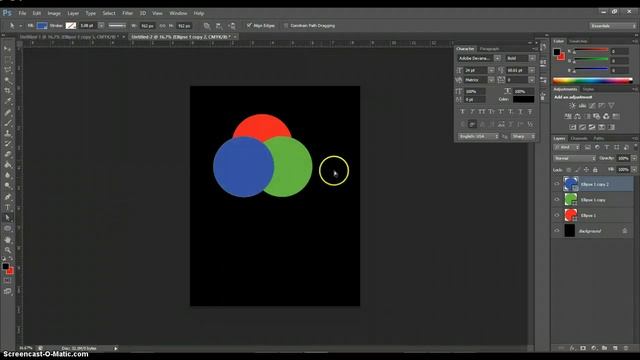Click the shape Fill color swatch
Viewport: 640px width, 360px height.
(x=42, y=26)
